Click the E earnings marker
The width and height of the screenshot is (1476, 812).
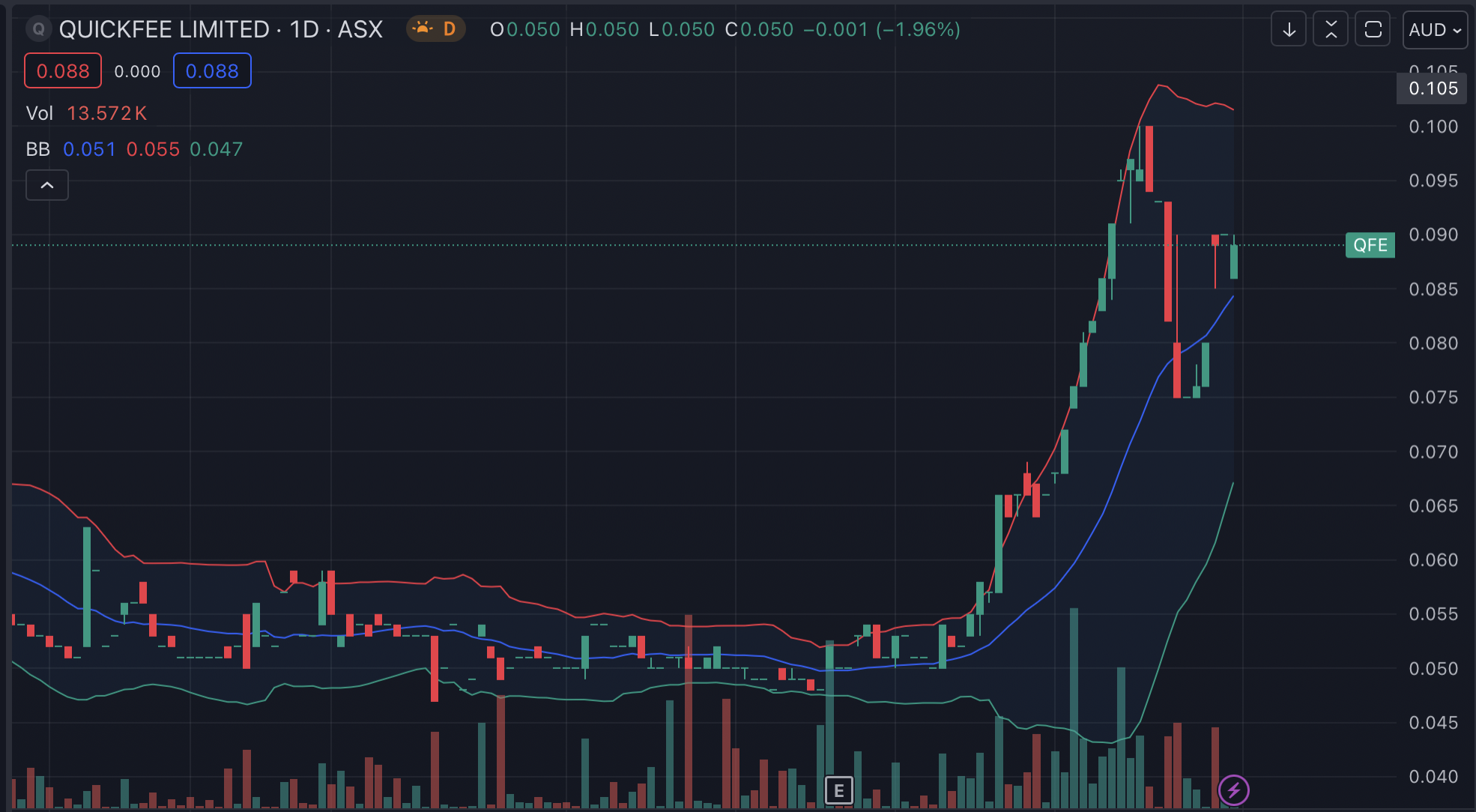point(839,790)
